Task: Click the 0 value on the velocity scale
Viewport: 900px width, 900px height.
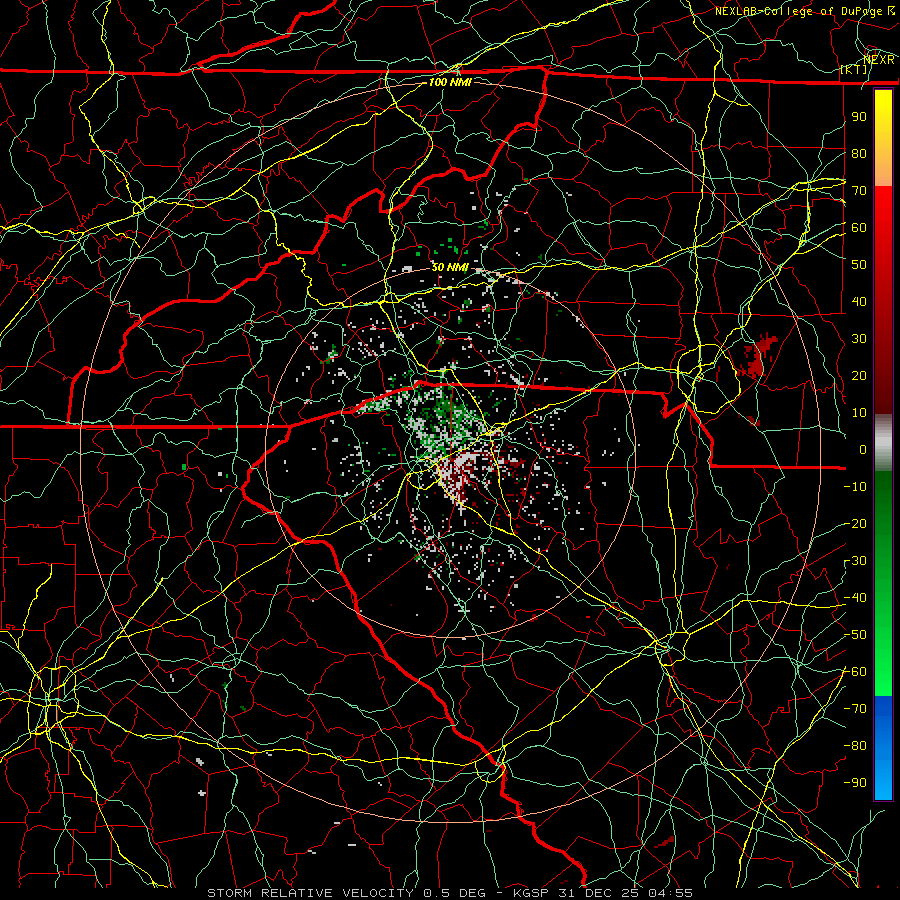Action: (863, 449)
